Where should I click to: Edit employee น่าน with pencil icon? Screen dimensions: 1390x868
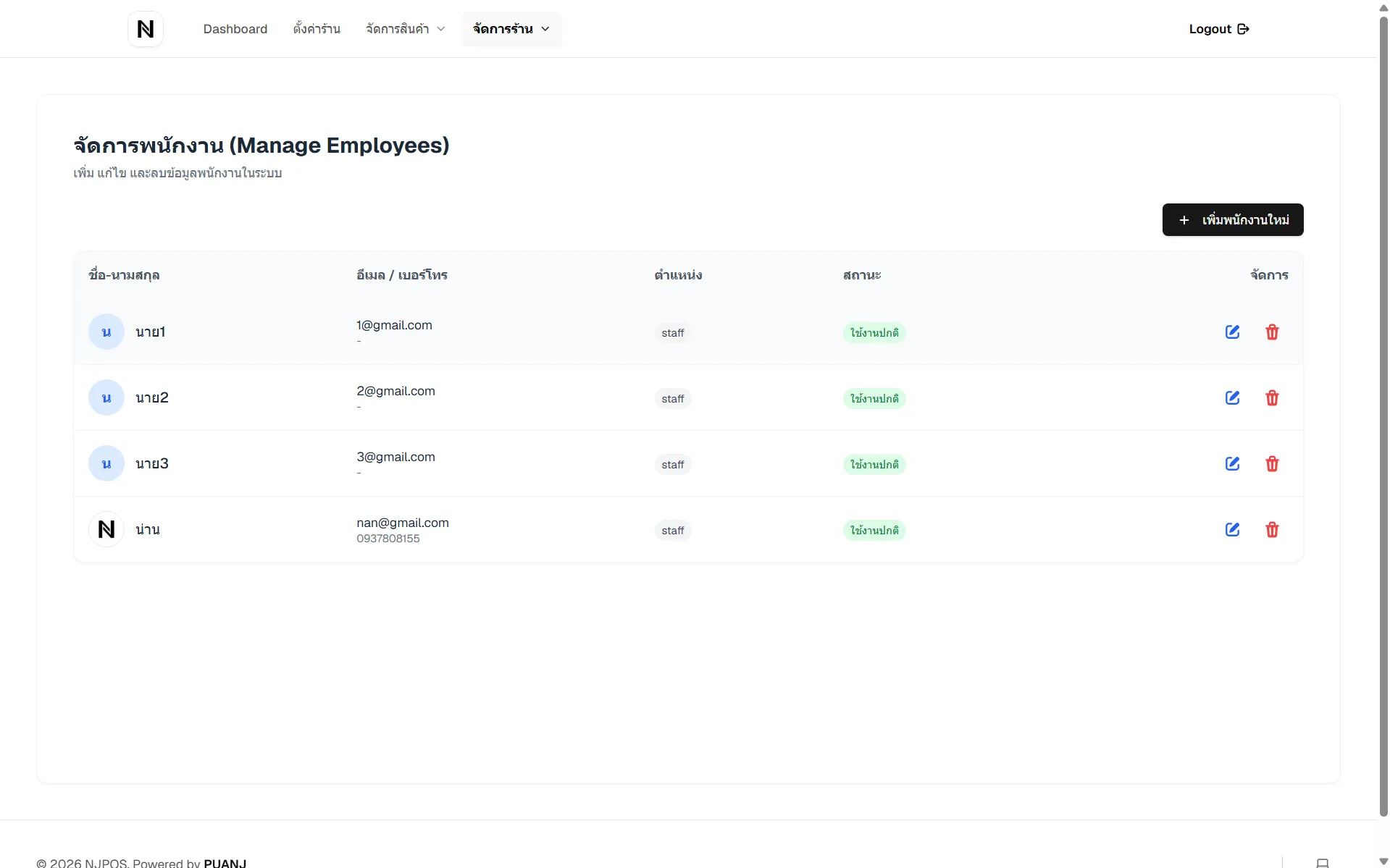1232,530
